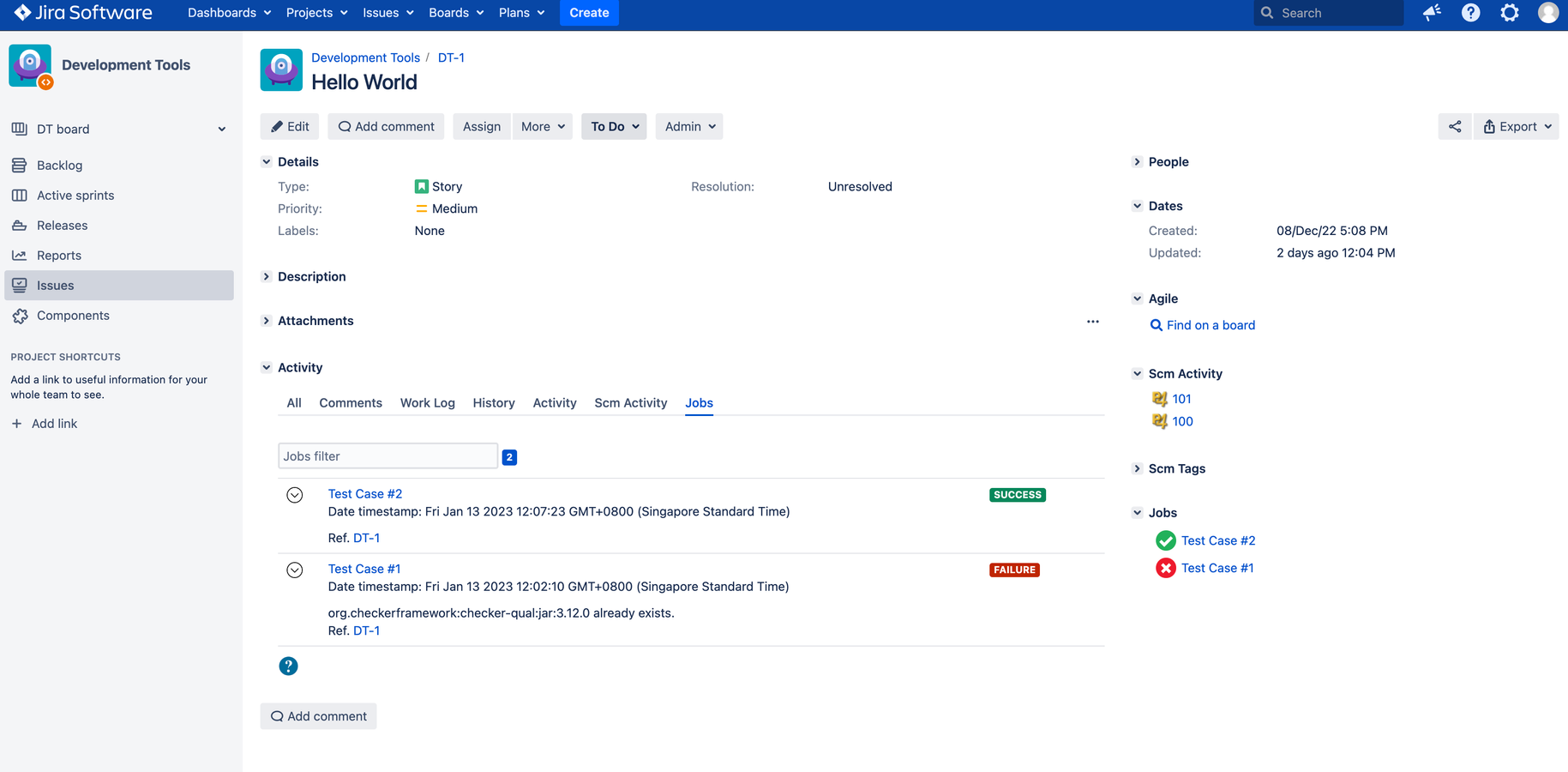Click the share issue icon

tap(1455, 126)
